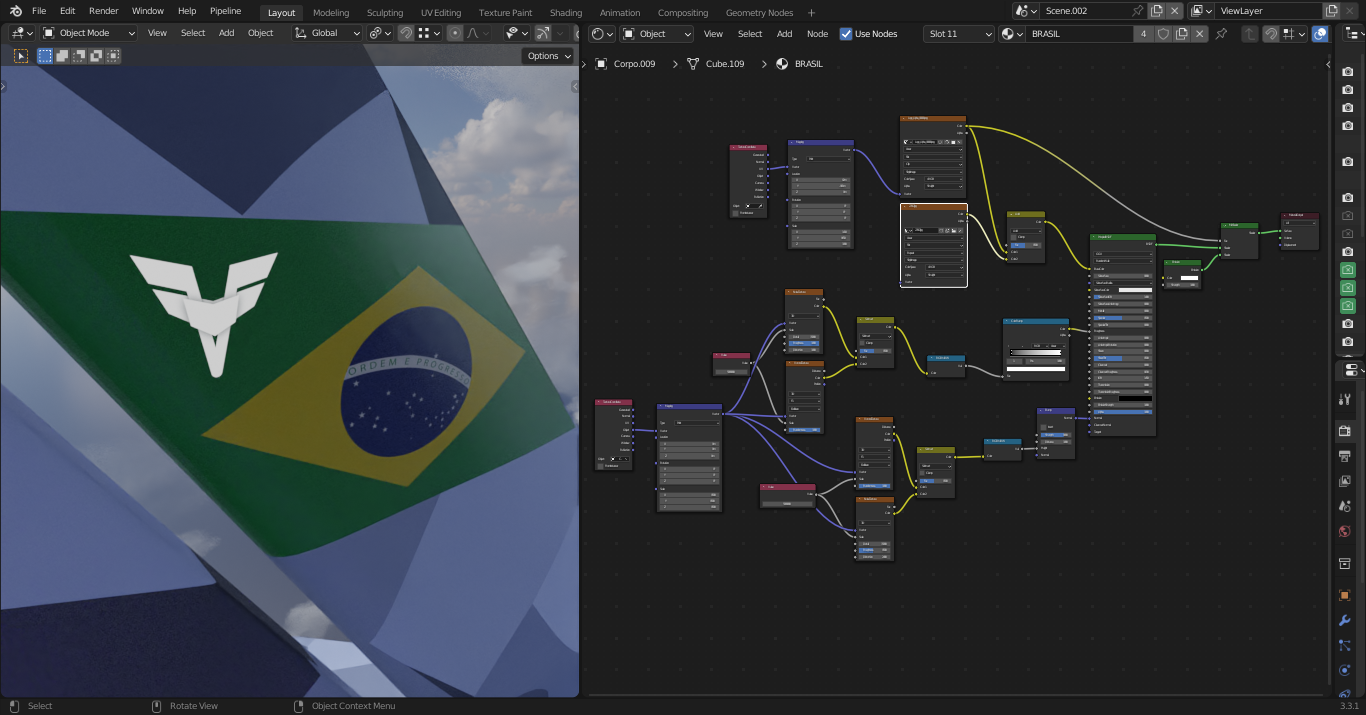
Task: Open the Edit menu
Action: 67,11
